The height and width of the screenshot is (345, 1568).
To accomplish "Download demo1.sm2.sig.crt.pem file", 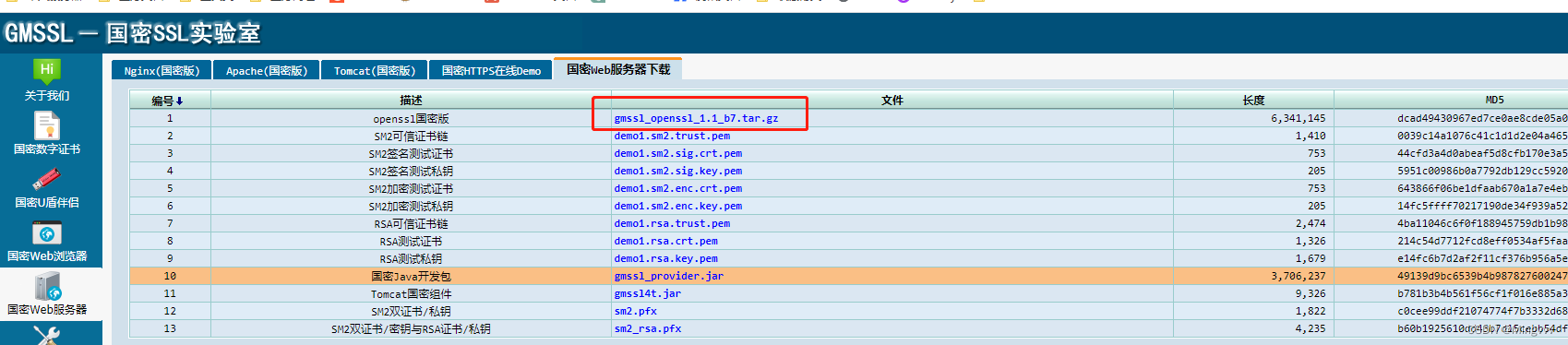I will (678, 153).
